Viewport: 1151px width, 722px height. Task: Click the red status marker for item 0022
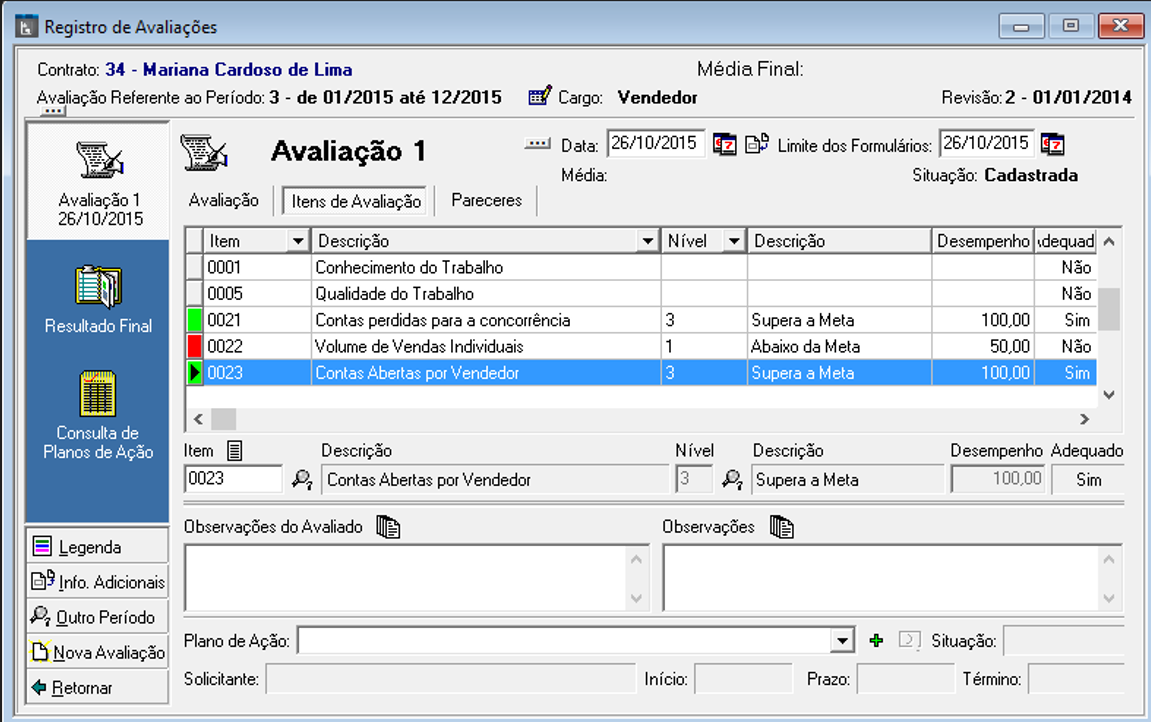pos(195,346)
